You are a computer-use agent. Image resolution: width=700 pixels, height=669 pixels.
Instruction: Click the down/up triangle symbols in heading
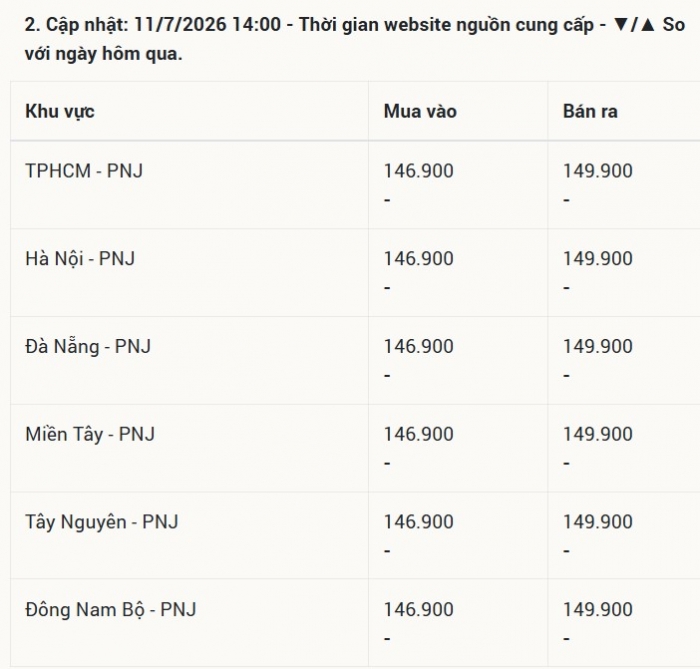[634, 25]
